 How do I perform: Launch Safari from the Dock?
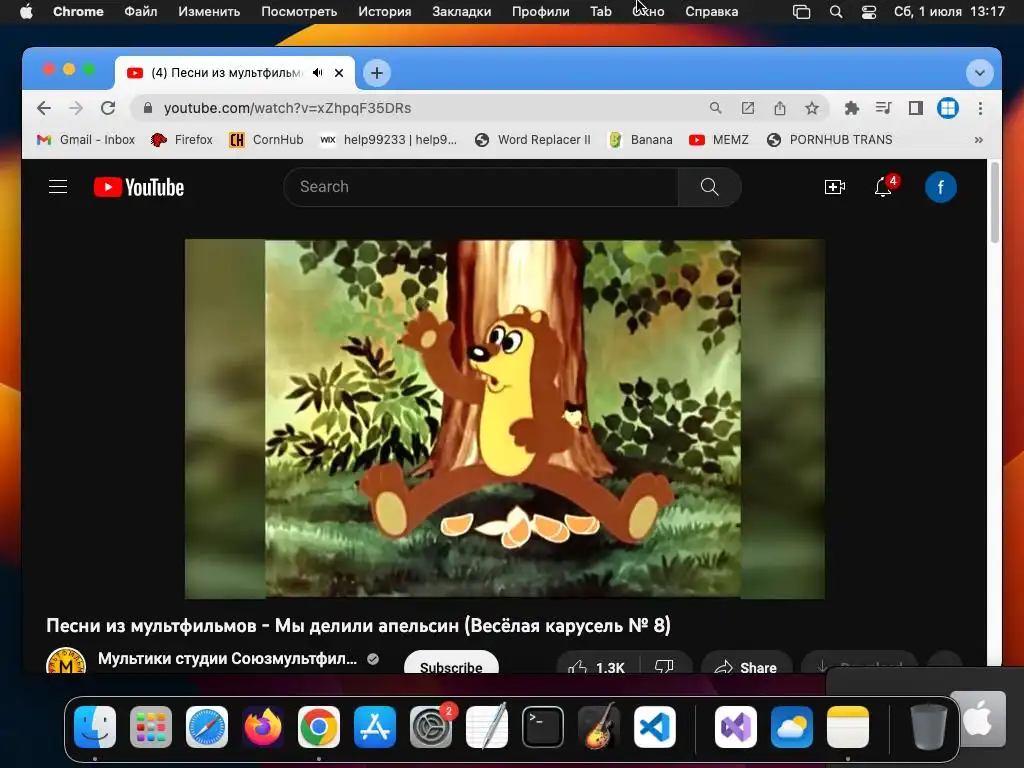coord(207,727)
